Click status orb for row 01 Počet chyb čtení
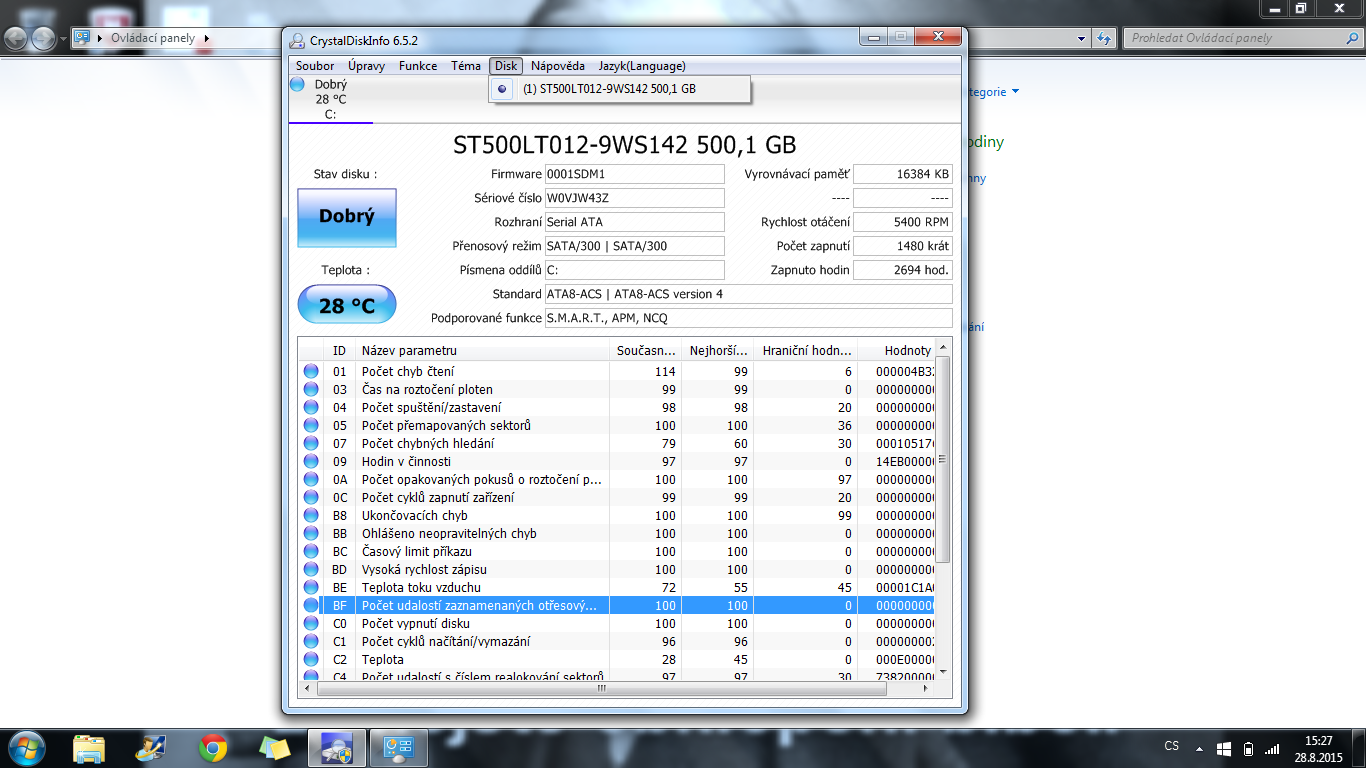 pos(311,371)
